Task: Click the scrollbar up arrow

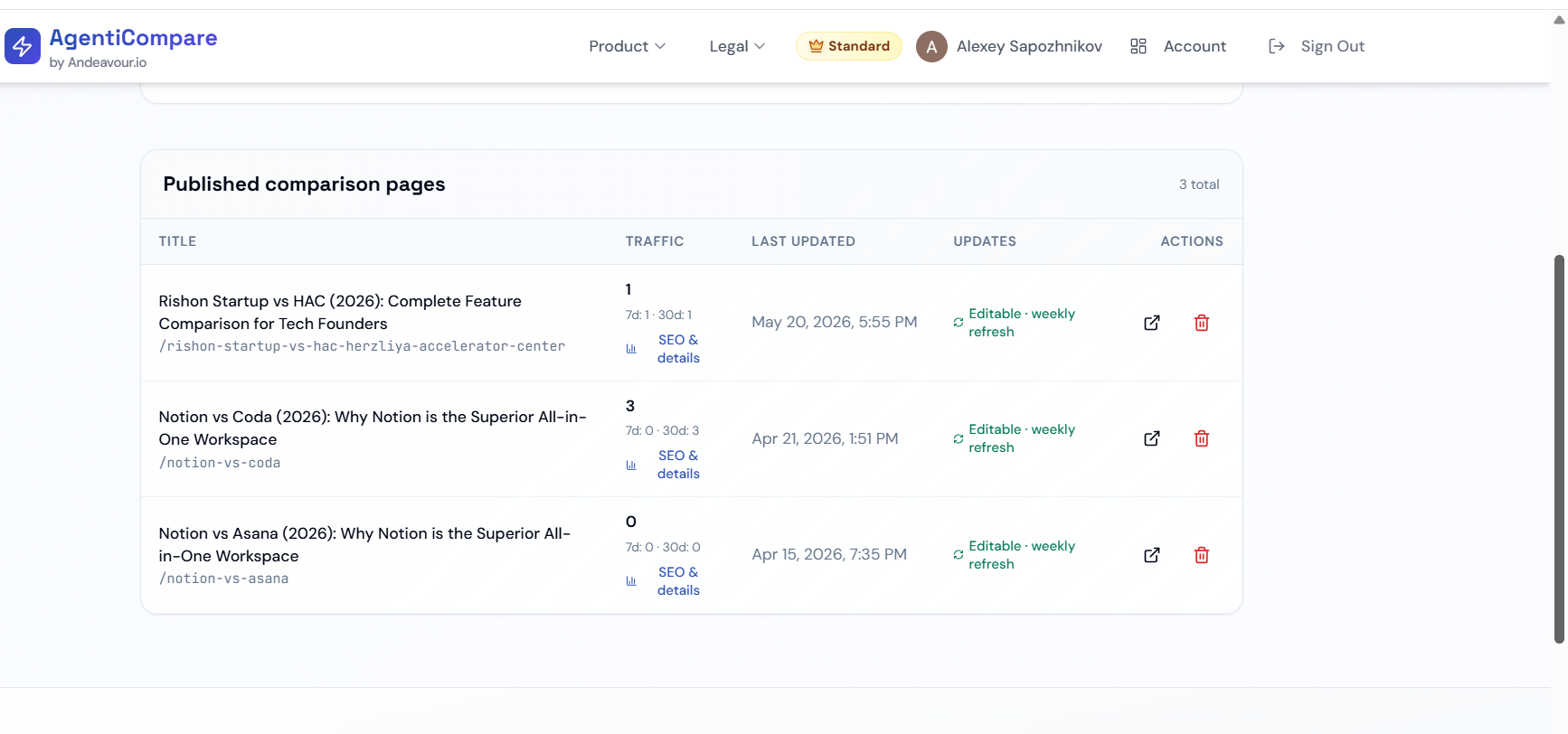Action: click(1559, 19)
